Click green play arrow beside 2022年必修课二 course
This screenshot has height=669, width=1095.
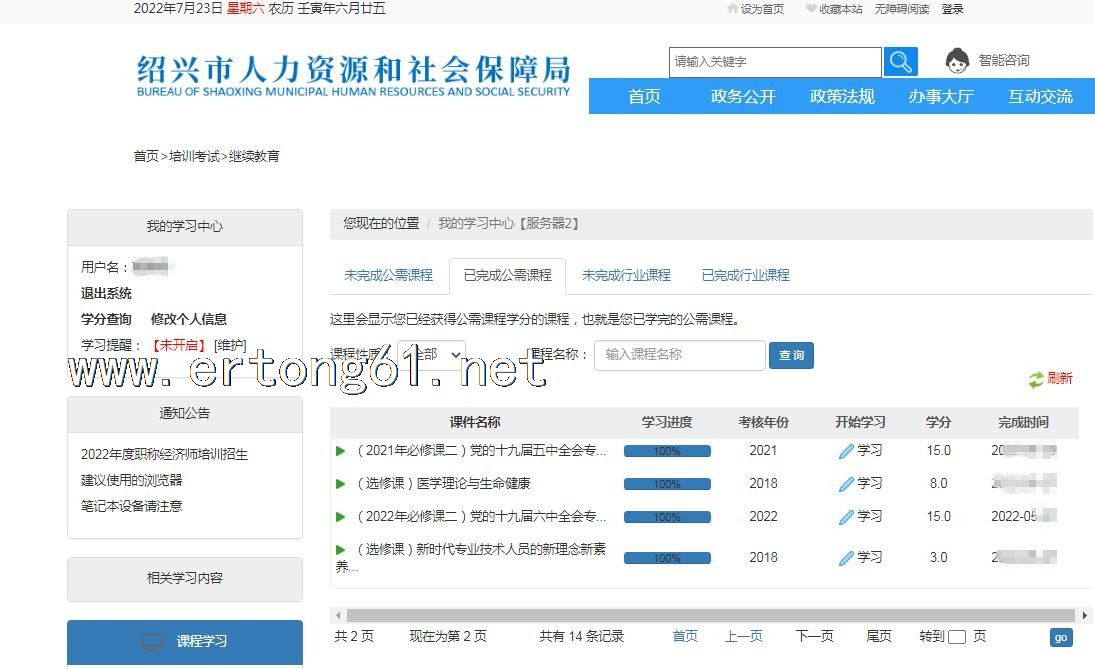tap(341, 517)
